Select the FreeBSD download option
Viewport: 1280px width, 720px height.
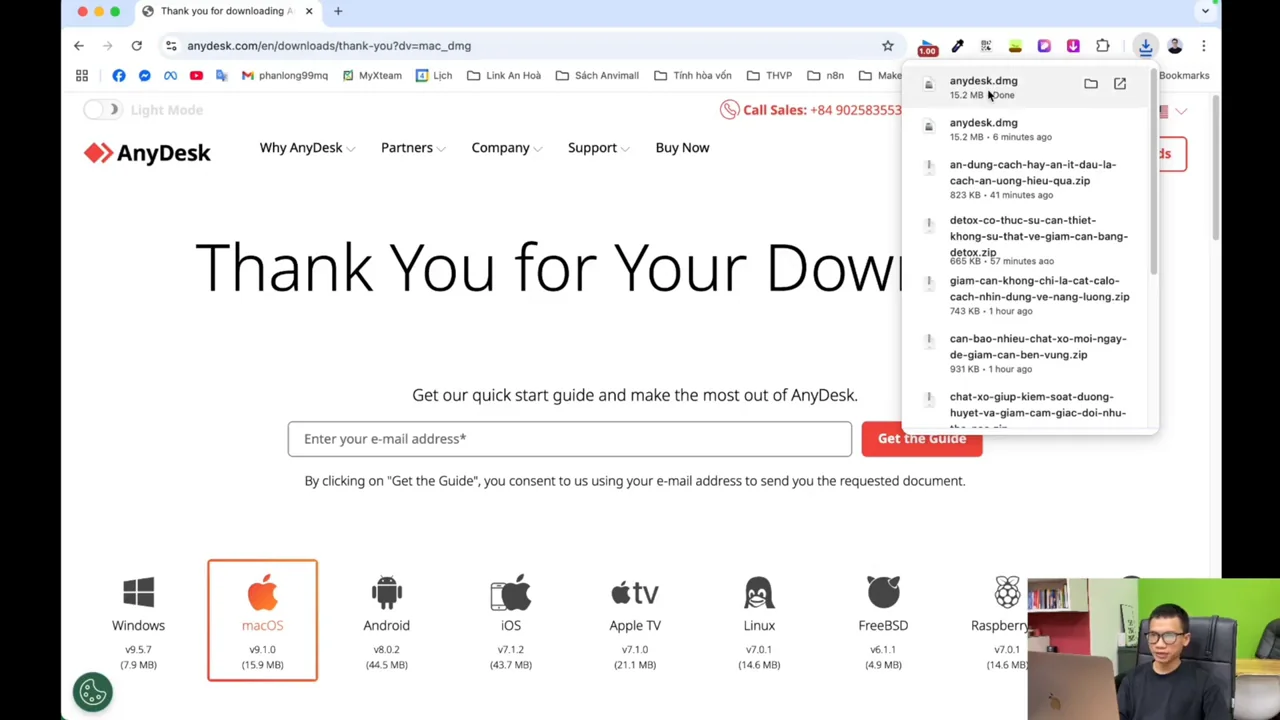tap(883, 621)
